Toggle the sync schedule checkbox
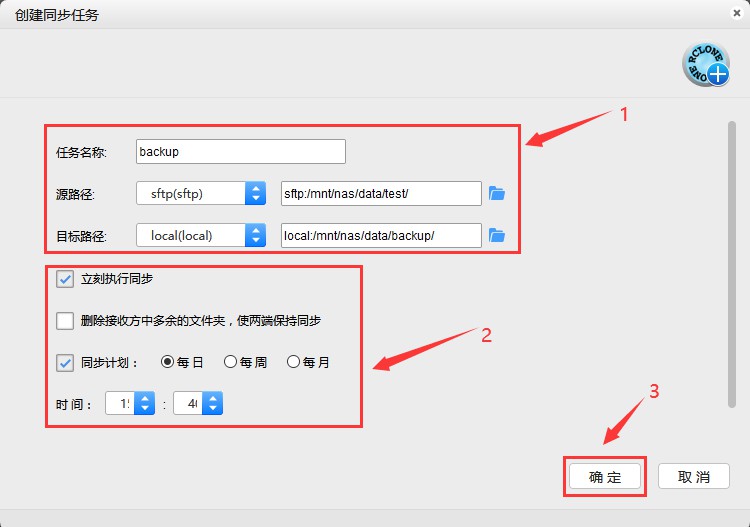This screenshot has width=750, height=527. 65,362
